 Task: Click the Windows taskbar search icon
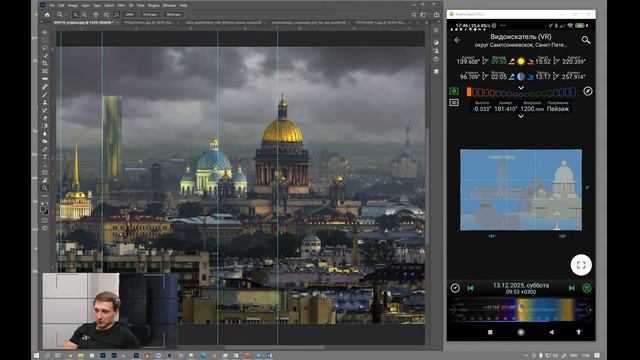click(x=47, y=356)
